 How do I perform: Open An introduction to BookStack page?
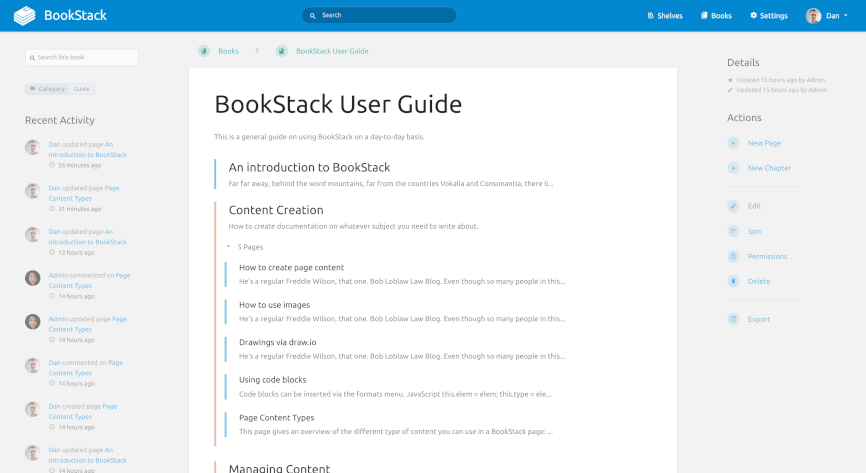[309, 167]
